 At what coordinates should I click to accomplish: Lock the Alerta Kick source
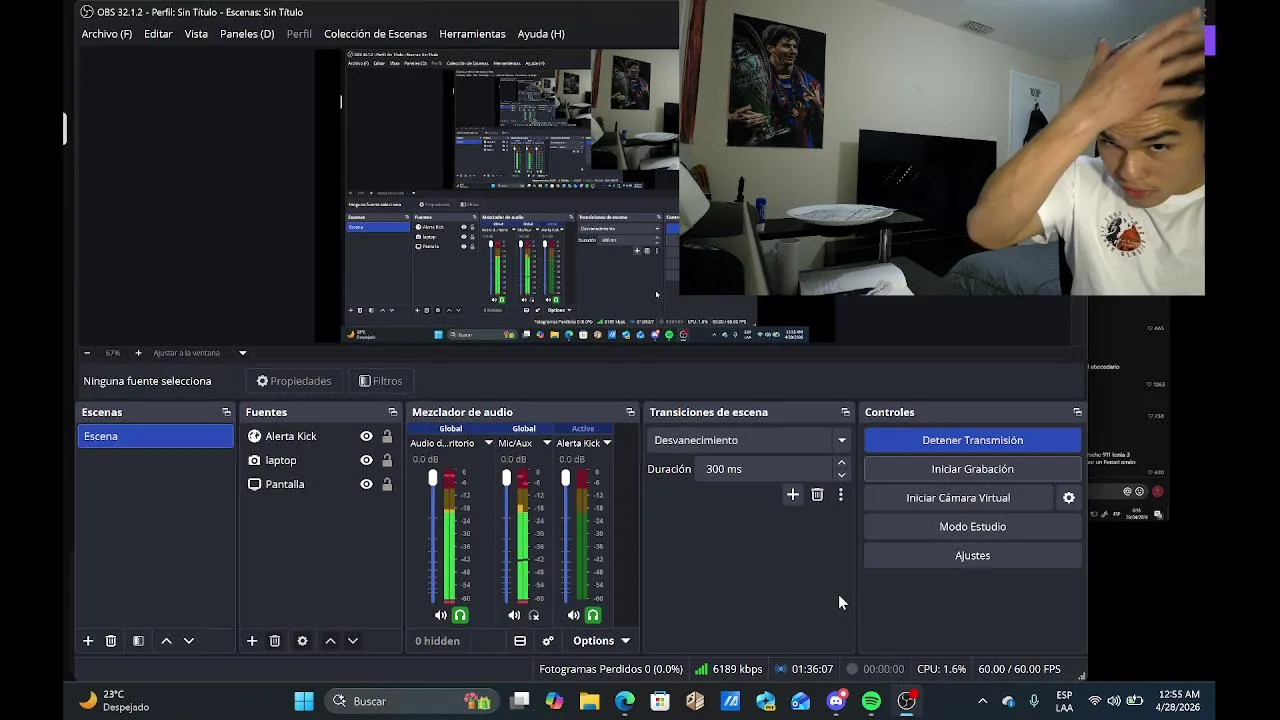(387, 436)
